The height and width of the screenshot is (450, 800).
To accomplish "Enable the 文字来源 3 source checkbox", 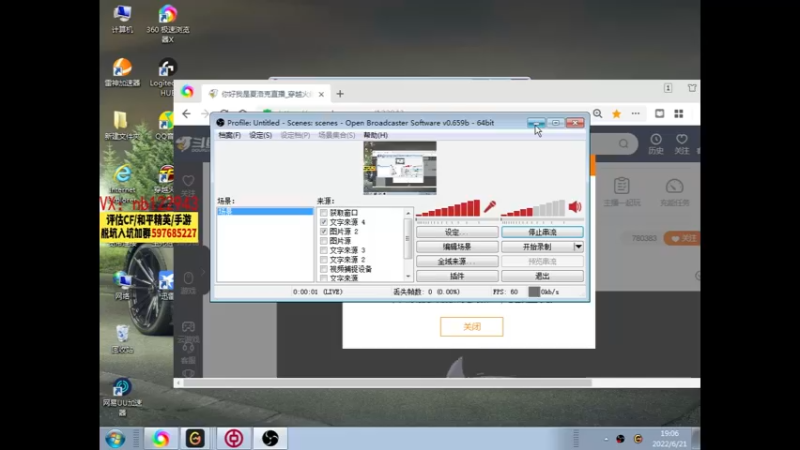I will coord(323,250).
